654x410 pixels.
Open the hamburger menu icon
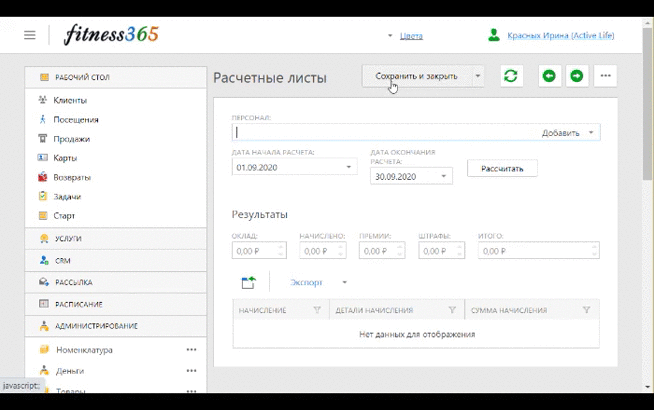[x=30, y=35]
